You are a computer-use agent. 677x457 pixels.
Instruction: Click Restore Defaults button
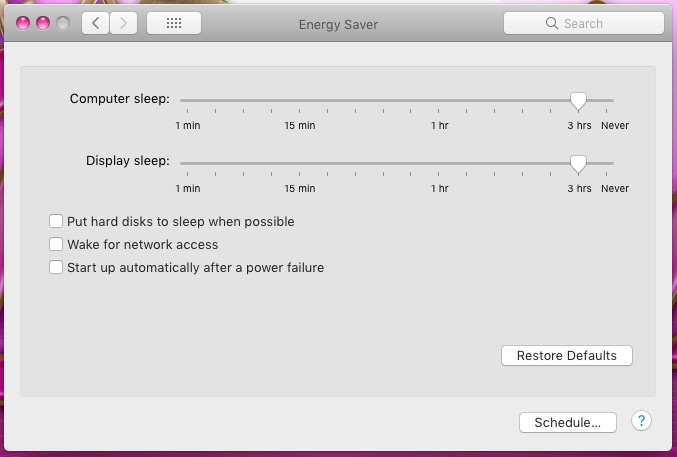[567, 355]
